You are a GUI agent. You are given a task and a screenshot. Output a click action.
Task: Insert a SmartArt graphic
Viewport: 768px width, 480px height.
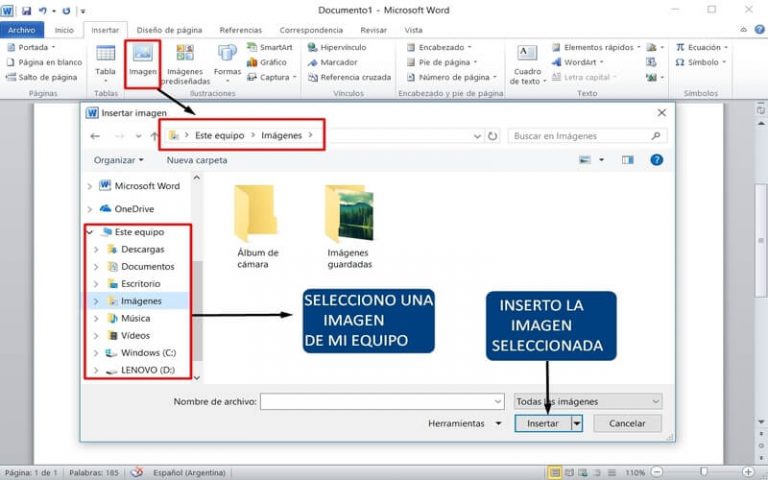pyautogui.click(x=270, y=48)
